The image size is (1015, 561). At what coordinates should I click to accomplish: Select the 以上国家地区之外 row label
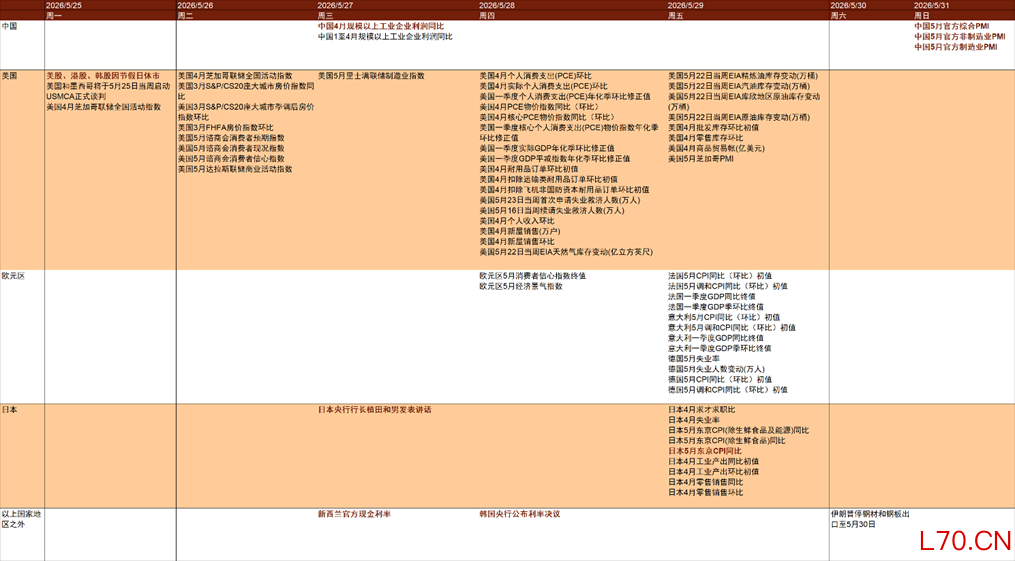(x=21, y=519)
